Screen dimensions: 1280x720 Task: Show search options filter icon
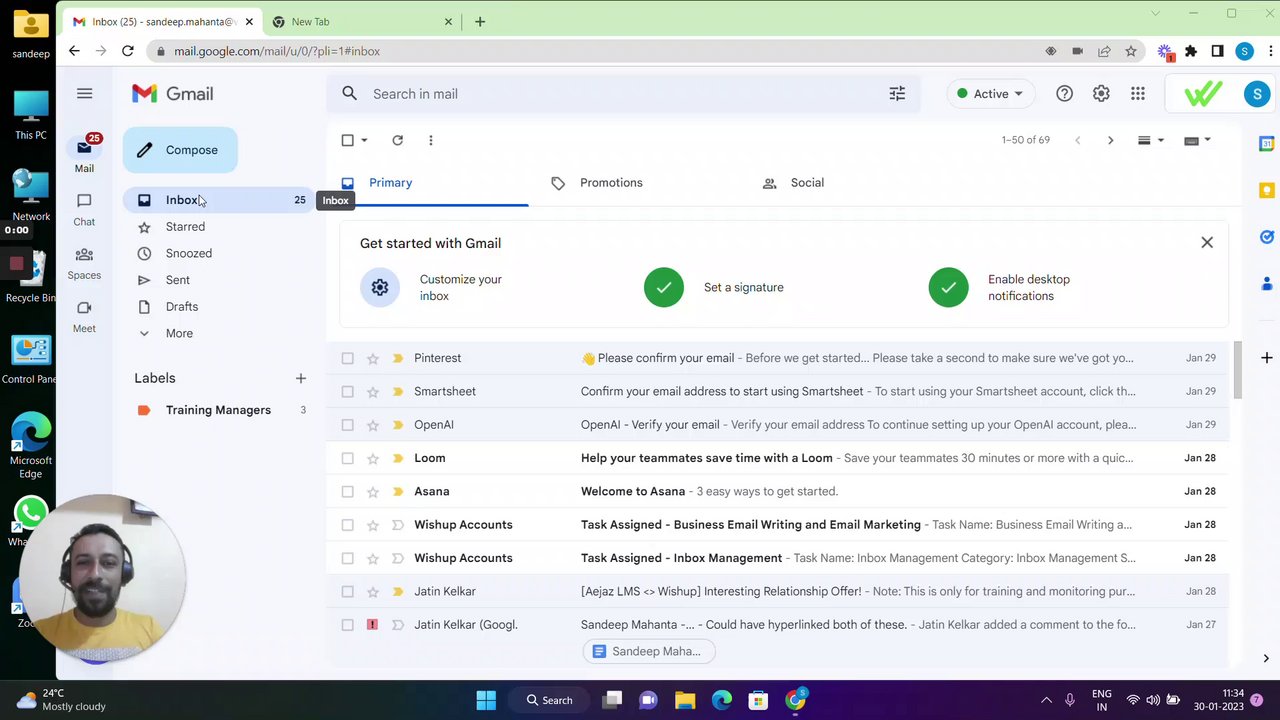tap(897, 94)
